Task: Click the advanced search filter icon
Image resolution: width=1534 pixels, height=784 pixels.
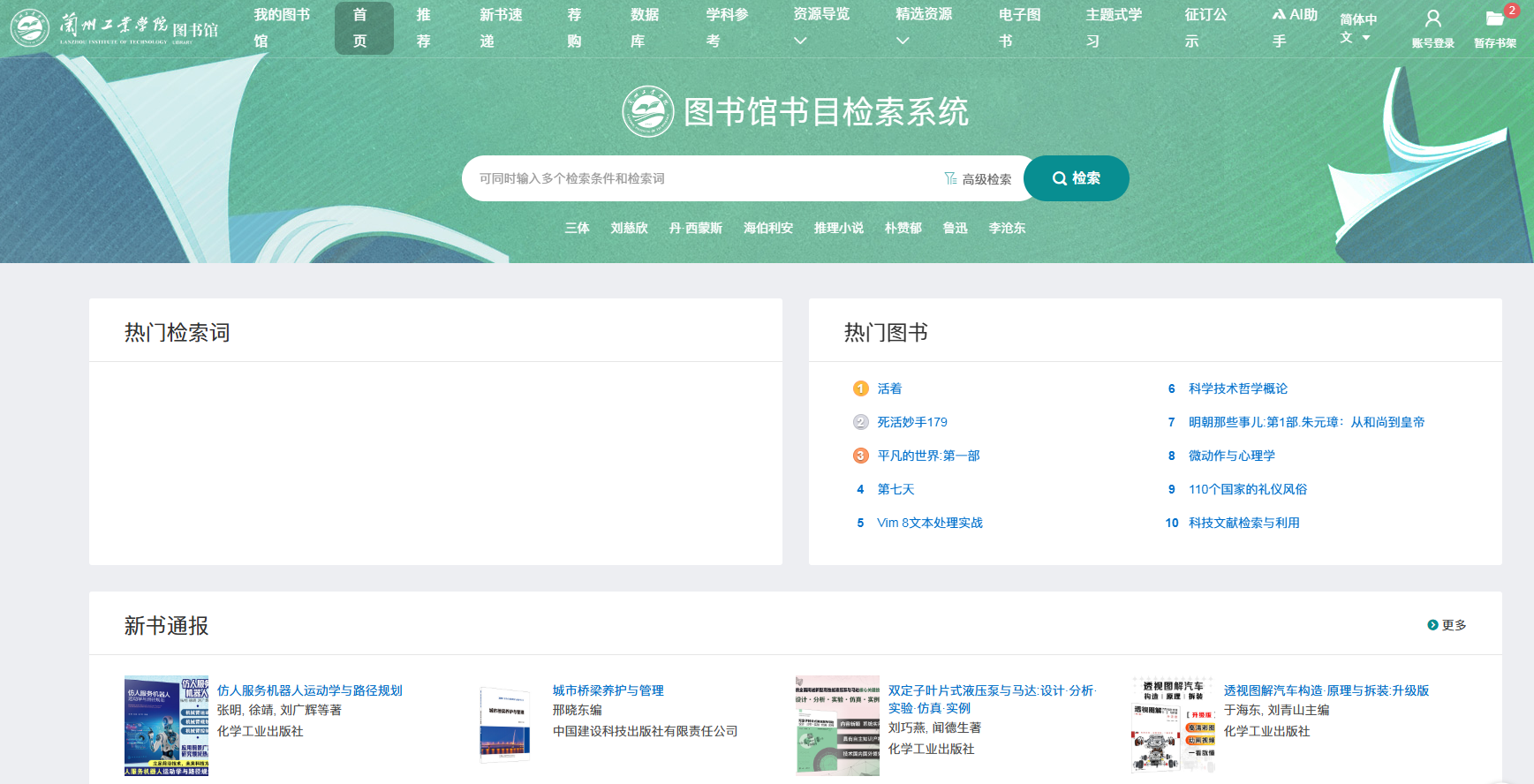Action: point(950,178)
